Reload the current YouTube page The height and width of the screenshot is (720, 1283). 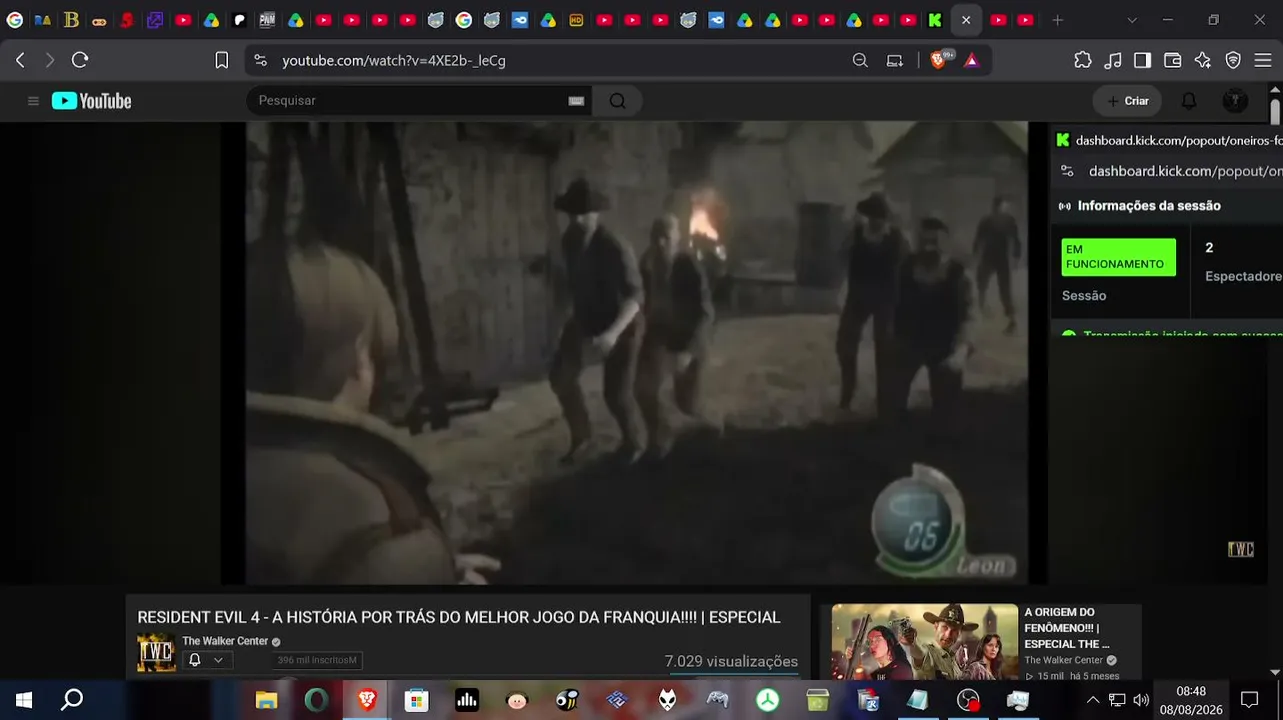pos(80,60)
